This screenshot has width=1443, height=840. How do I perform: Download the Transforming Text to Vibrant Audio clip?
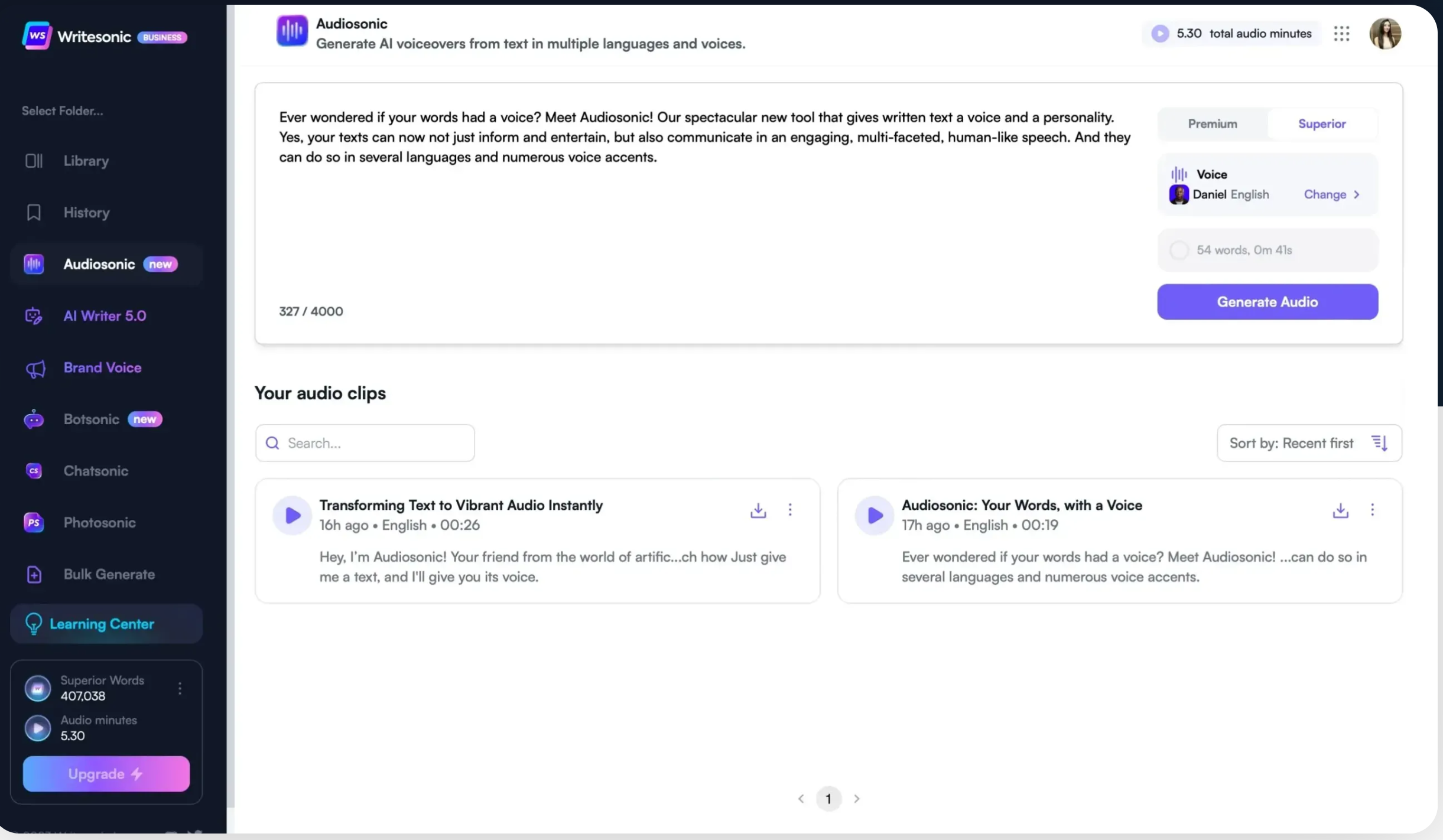758,510
